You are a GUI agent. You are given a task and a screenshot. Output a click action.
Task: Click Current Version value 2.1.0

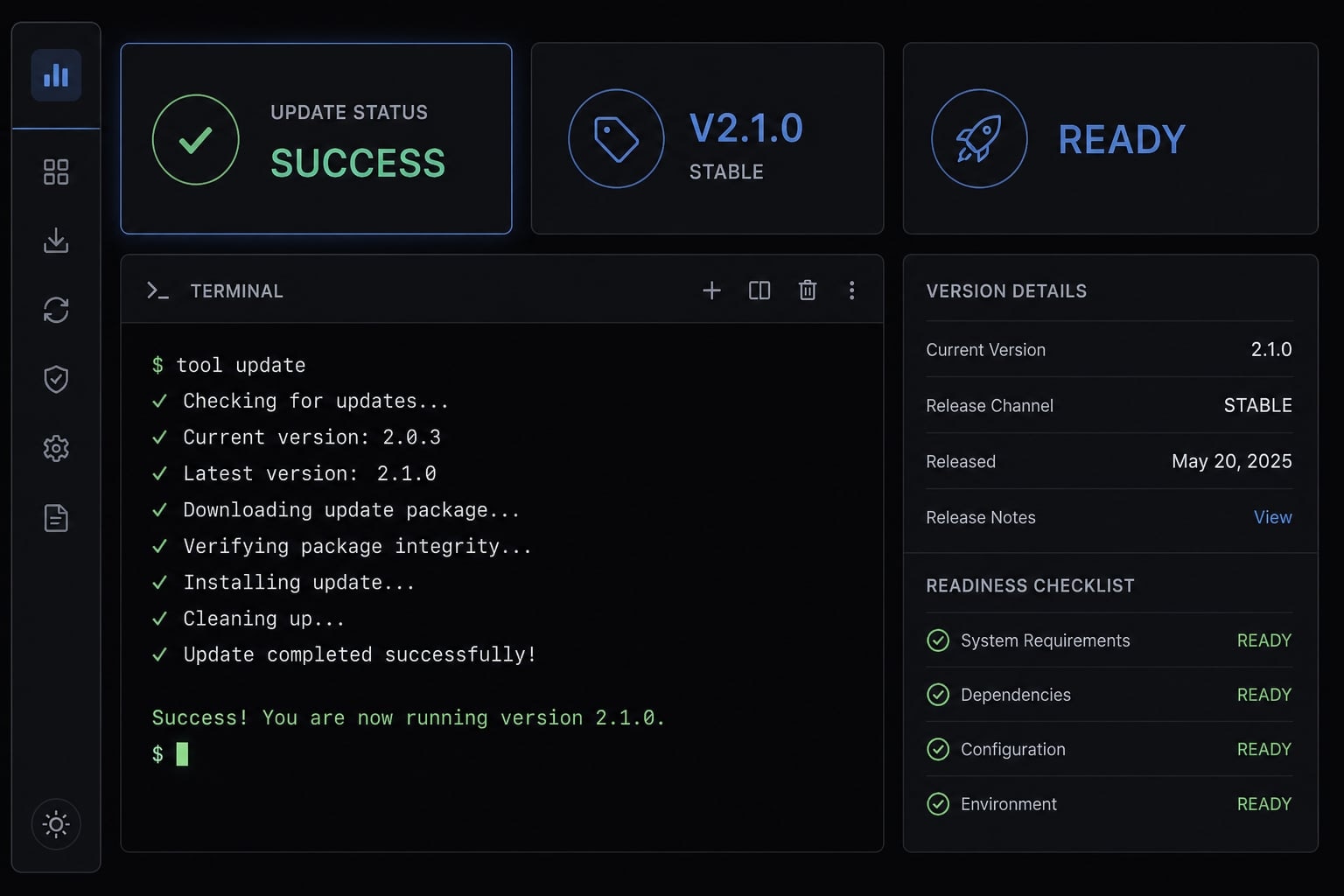tap(1271, 349)
